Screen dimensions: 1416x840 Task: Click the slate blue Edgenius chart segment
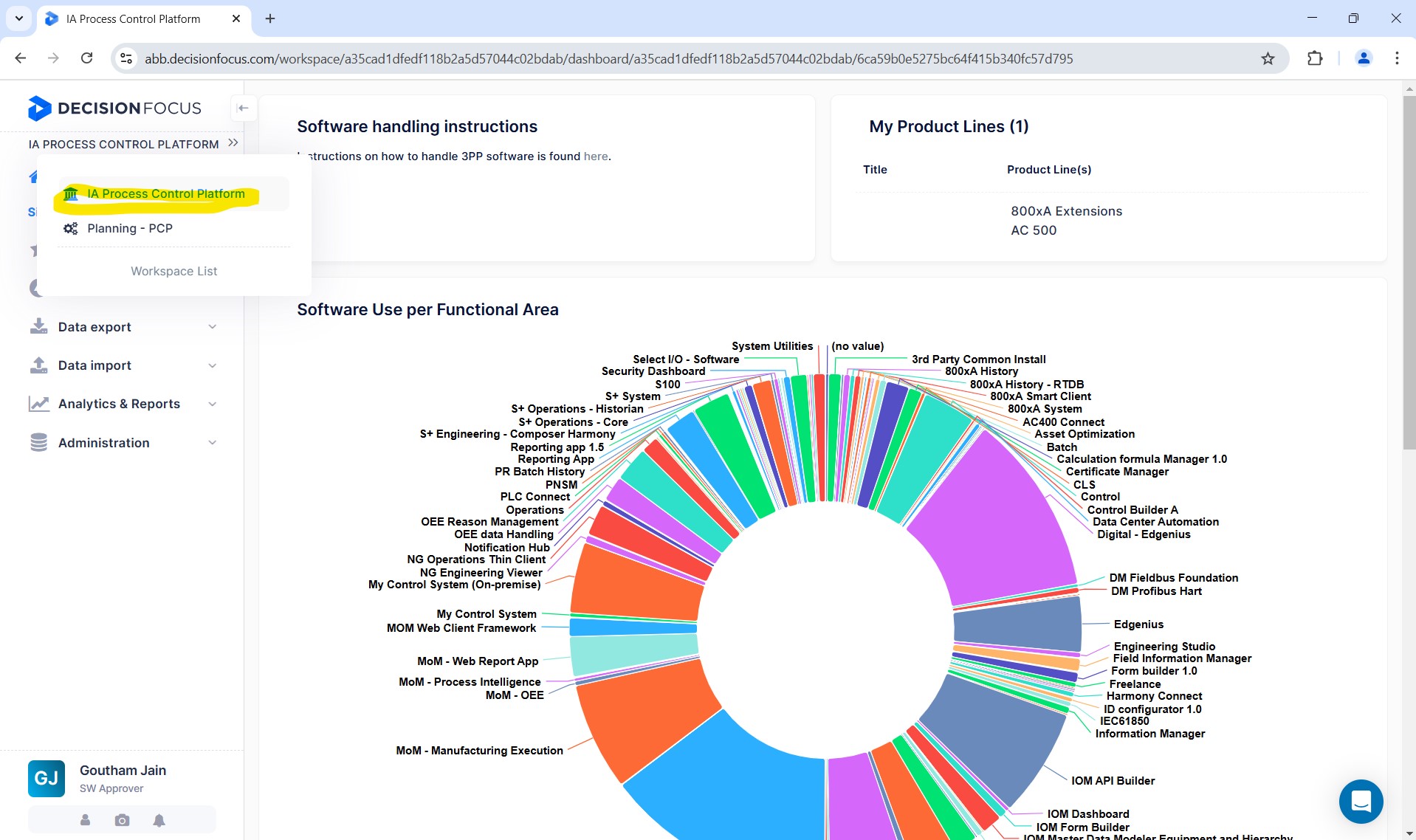click(1019, 624)
